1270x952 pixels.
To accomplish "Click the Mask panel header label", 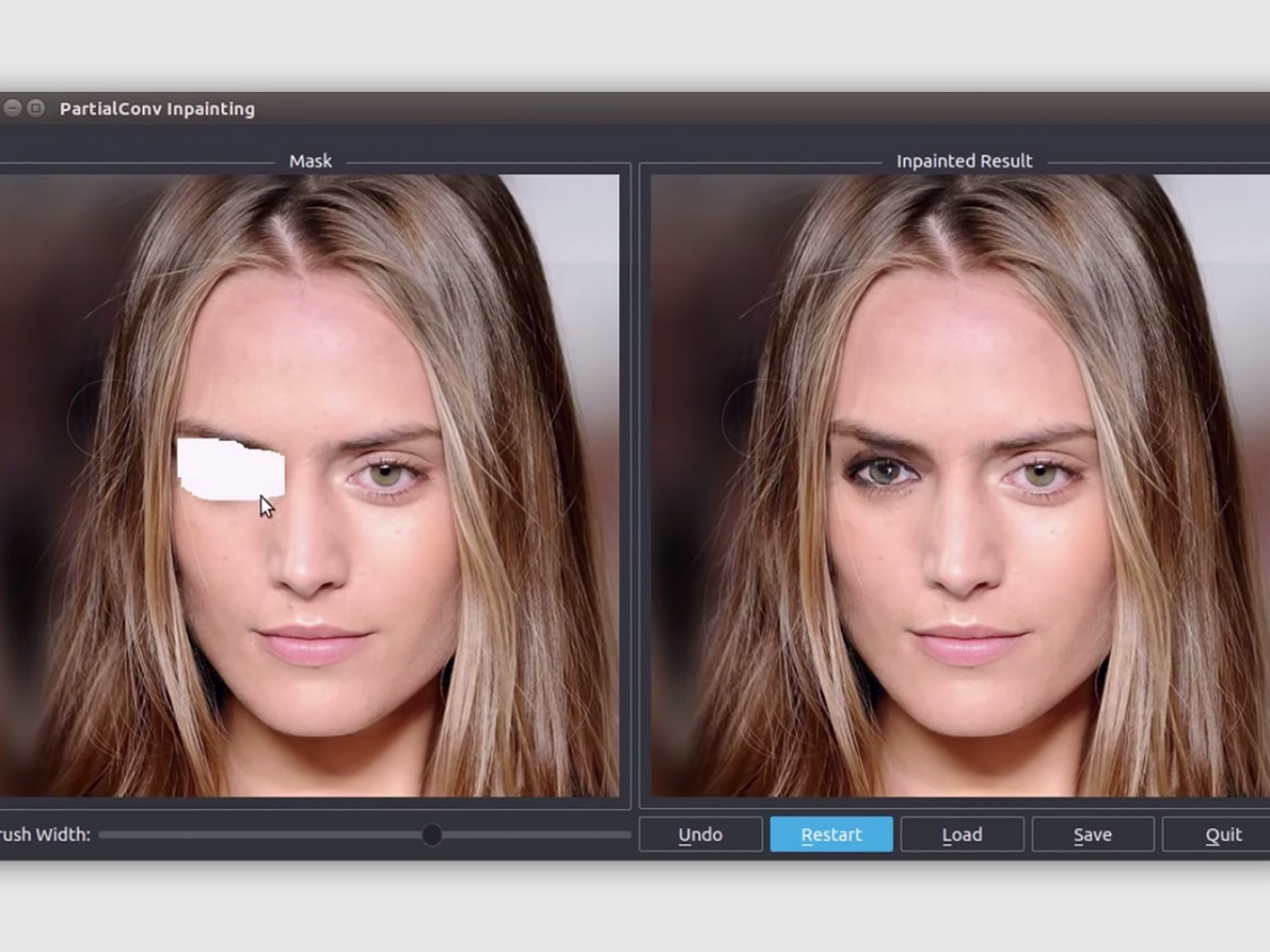I will pos(311,161).
